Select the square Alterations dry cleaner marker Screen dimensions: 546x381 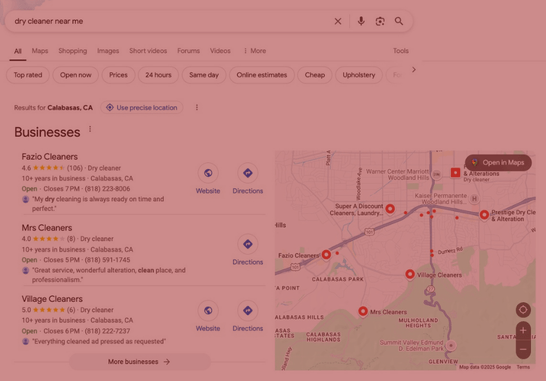[455, 172]
